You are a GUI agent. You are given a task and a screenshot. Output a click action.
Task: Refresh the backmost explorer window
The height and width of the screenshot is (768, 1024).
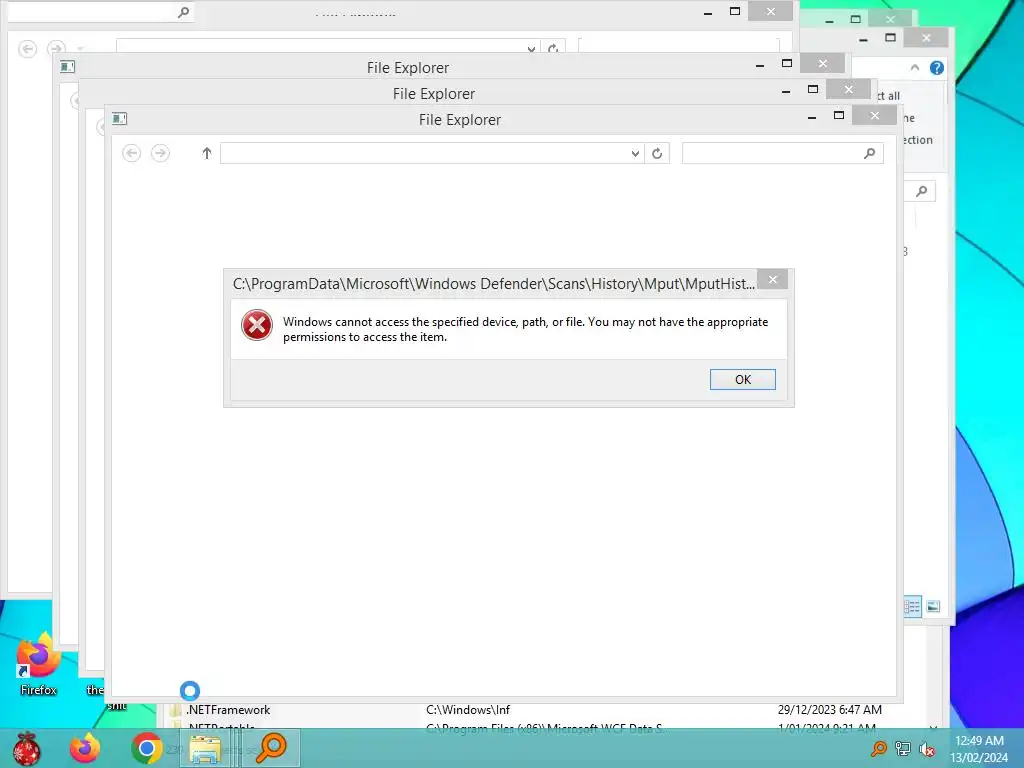553,48
